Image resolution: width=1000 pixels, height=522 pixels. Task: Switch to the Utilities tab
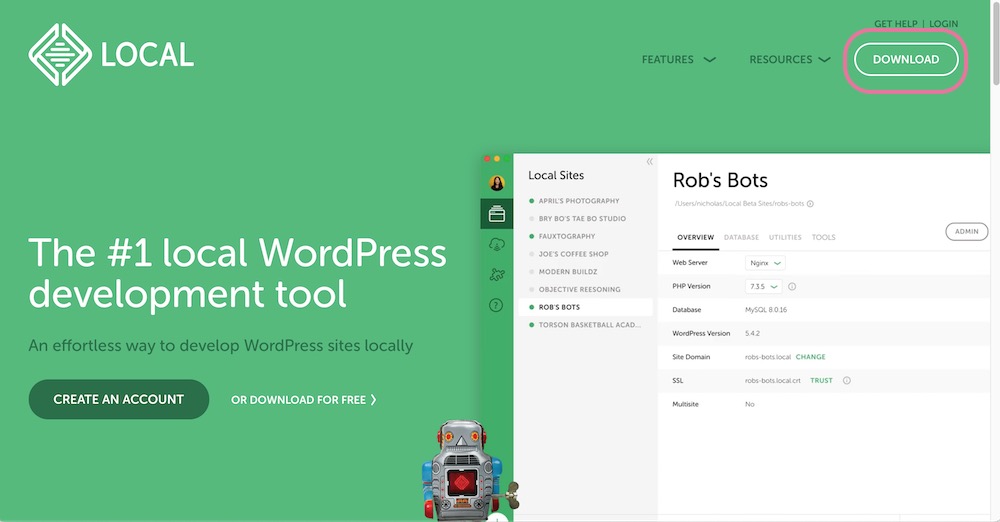[785, 237]
